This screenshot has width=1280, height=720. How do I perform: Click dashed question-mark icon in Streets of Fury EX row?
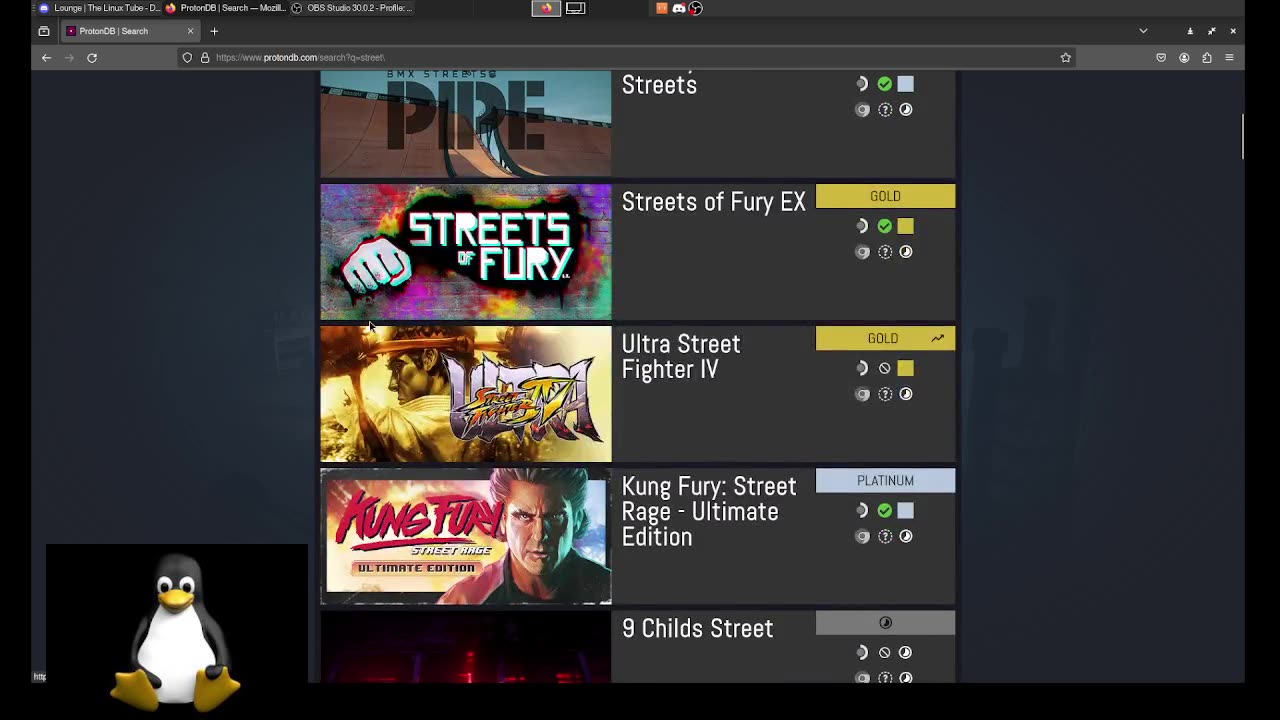coord(884,252)
